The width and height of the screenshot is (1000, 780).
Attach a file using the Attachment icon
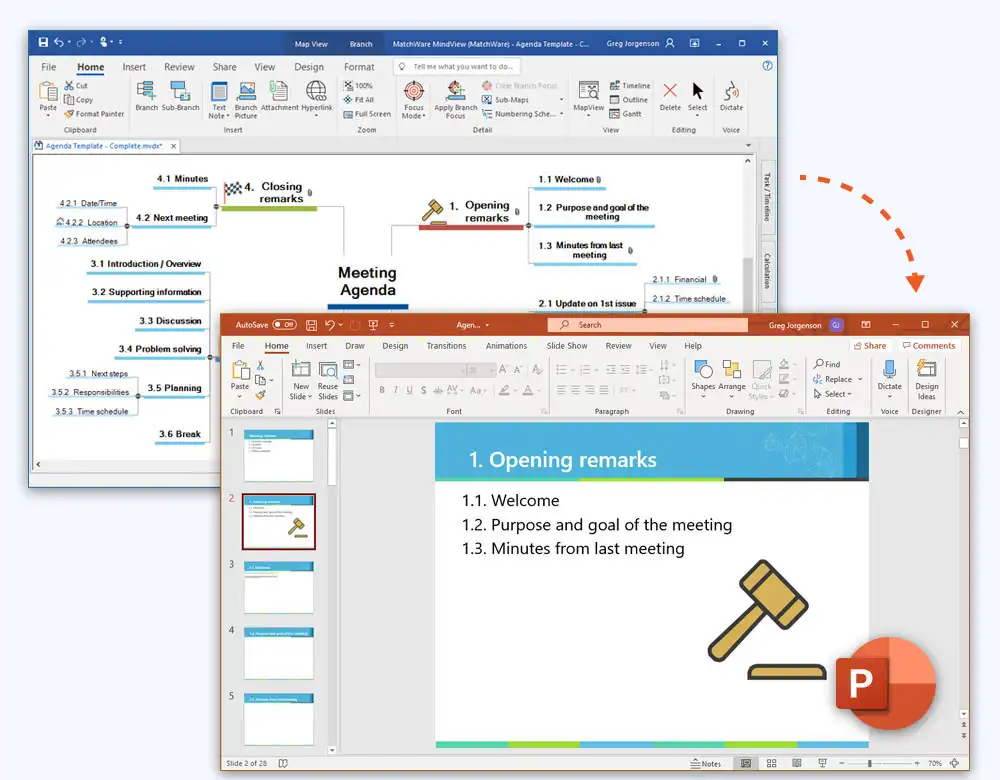click(x=278, y=95)
